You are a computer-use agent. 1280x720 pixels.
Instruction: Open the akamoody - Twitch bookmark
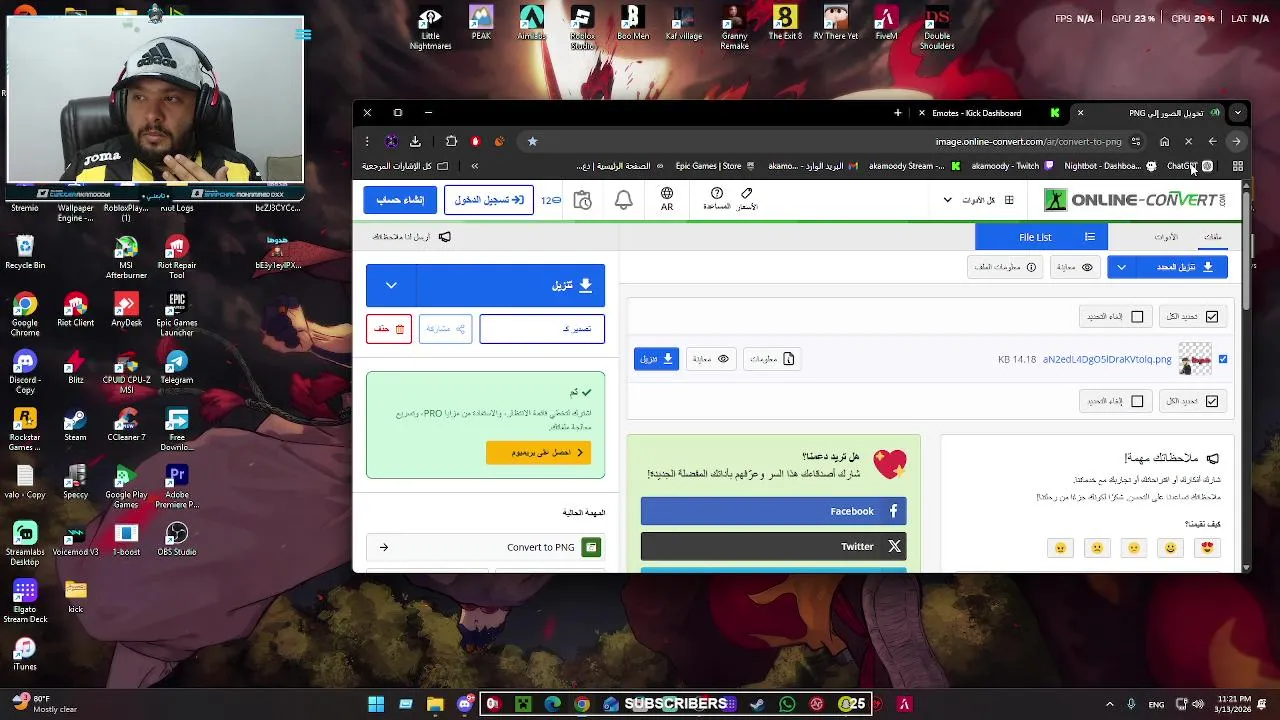pos(1012,166)
